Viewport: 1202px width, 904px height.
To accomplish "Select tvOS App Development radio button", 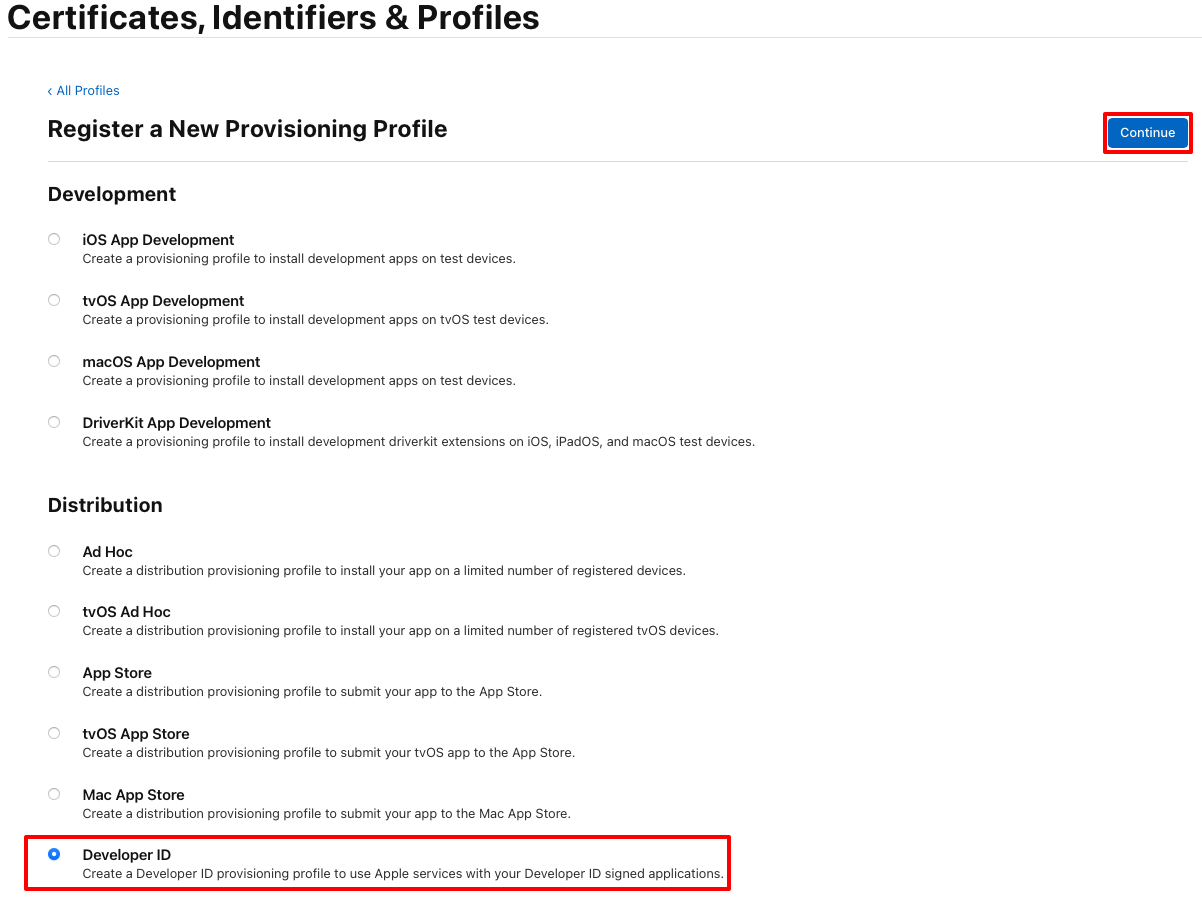I will (54, 300).
